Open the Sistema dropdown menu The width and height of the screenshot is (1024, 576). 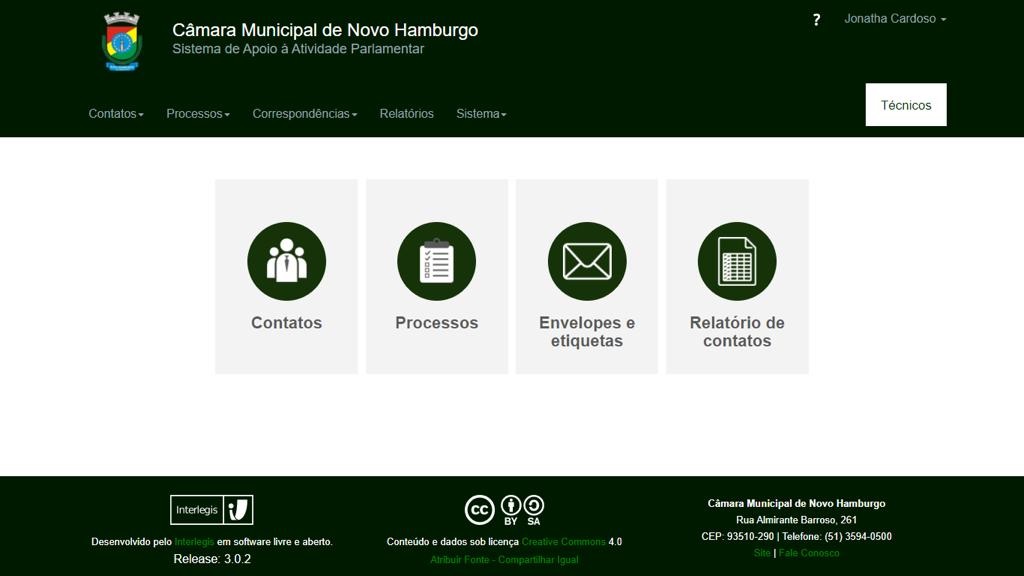481,114
